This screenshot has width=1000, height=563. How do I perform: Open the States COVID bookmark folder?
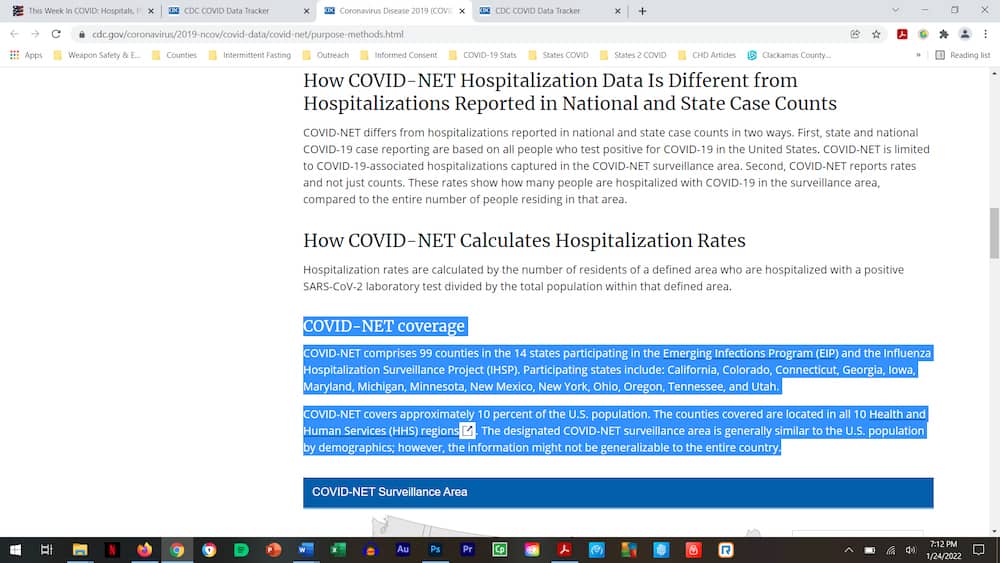point(559,55)
